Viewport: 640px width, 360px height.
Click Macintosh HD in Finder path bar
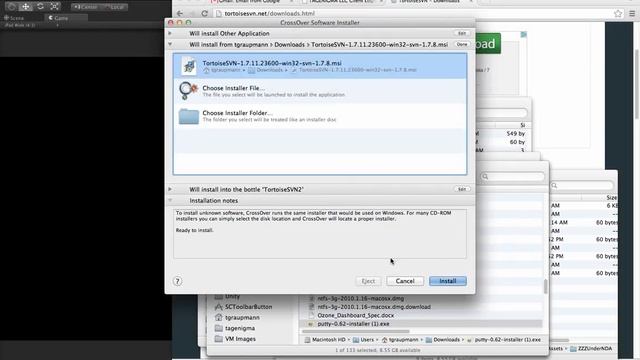coord(325,340)
